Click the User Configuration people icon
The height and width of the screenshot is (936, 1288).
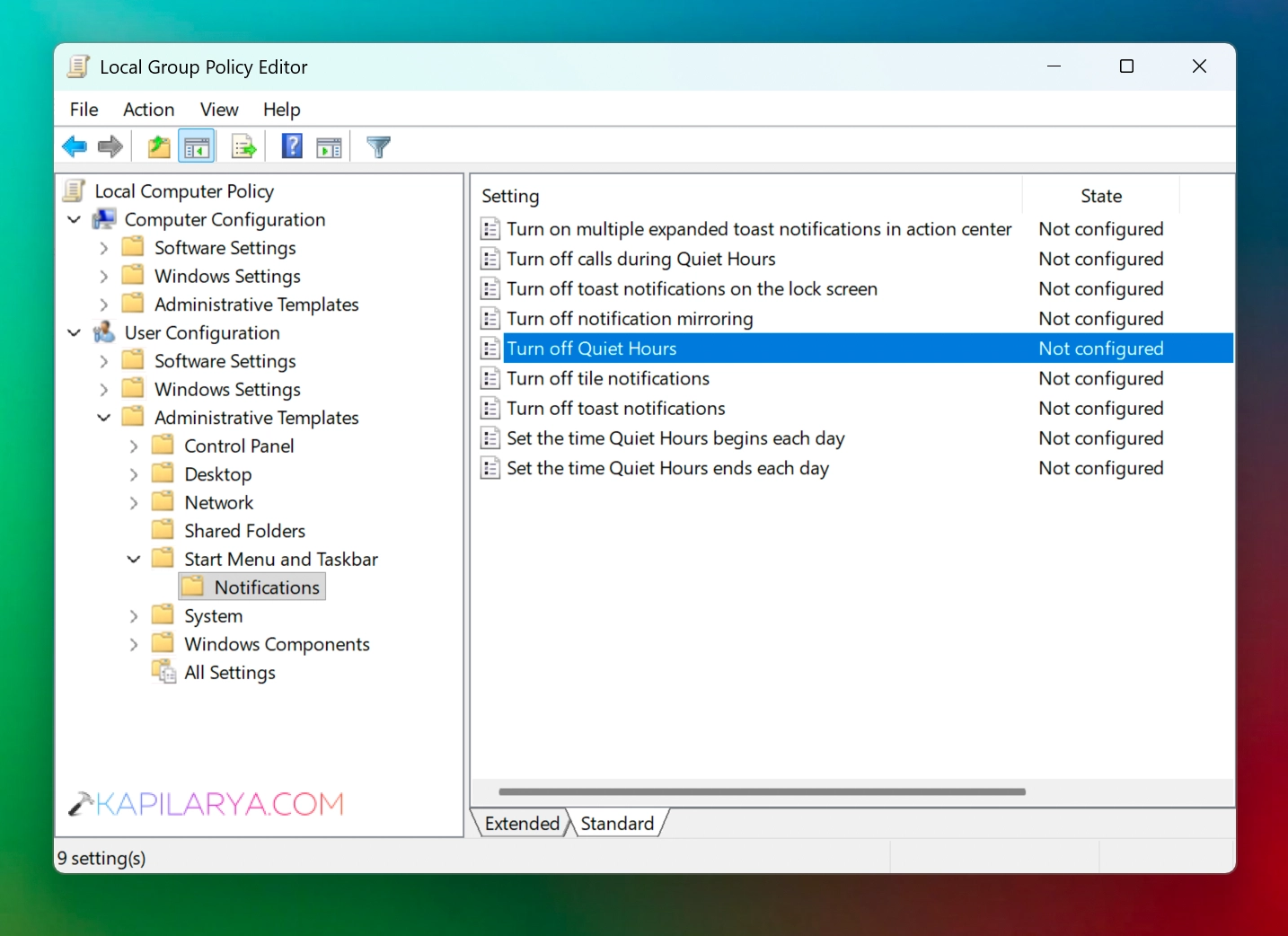[x=105, y=332]
